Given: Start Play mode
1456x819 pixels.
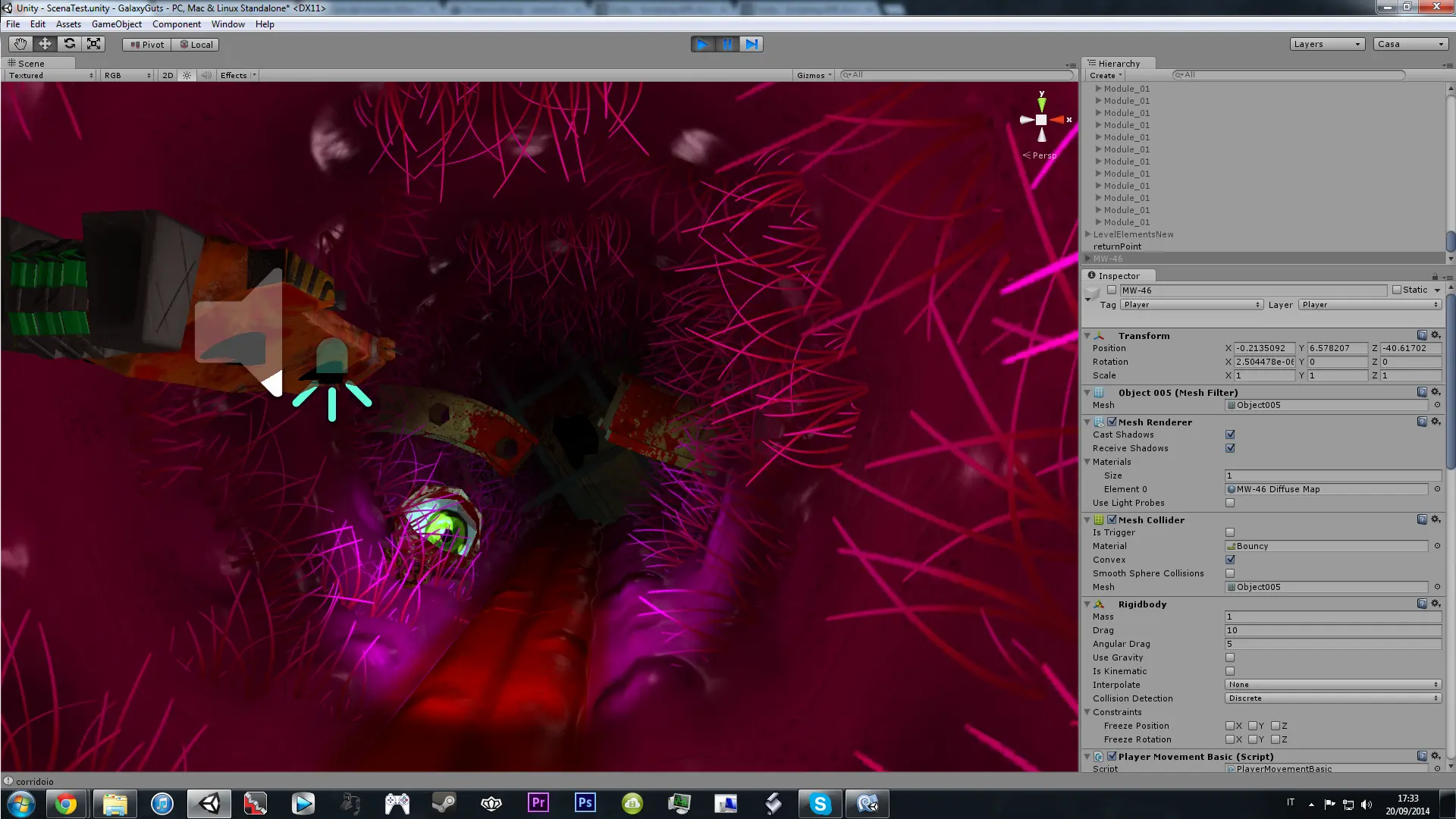Looking at the screenshot, I should pos(703,44).
